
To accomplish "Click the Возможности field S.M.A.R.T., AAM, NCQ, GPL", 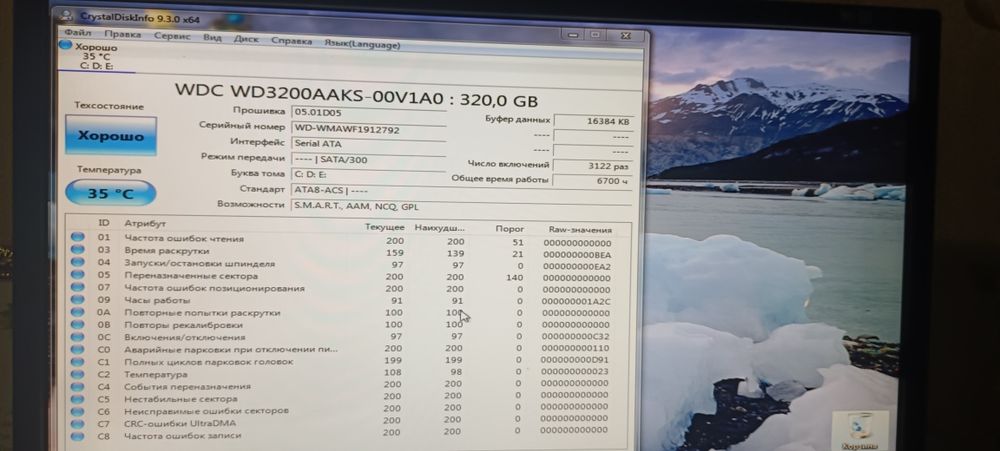I will 462,206.
